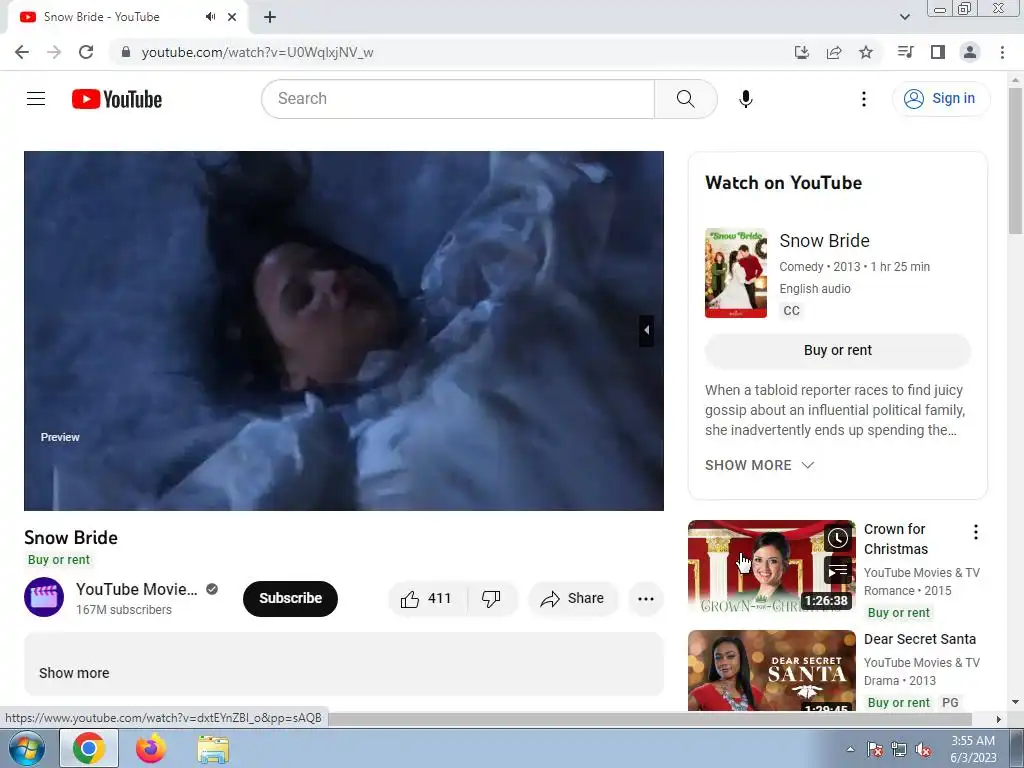
Task: Open YouTube Movies channel name link
Action: pos(136,589)
